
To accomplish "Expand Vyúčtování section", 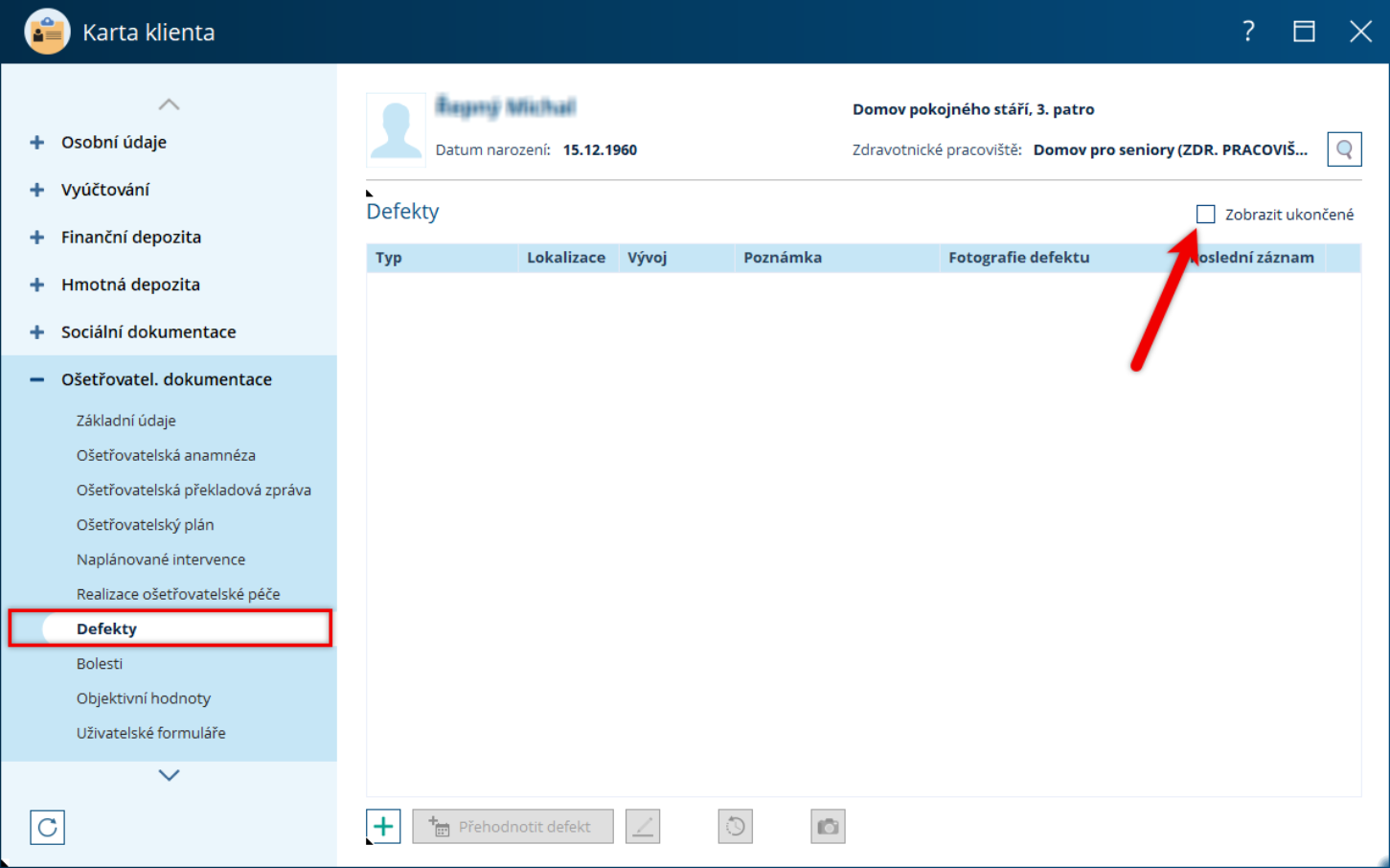I will coord(37,190).
